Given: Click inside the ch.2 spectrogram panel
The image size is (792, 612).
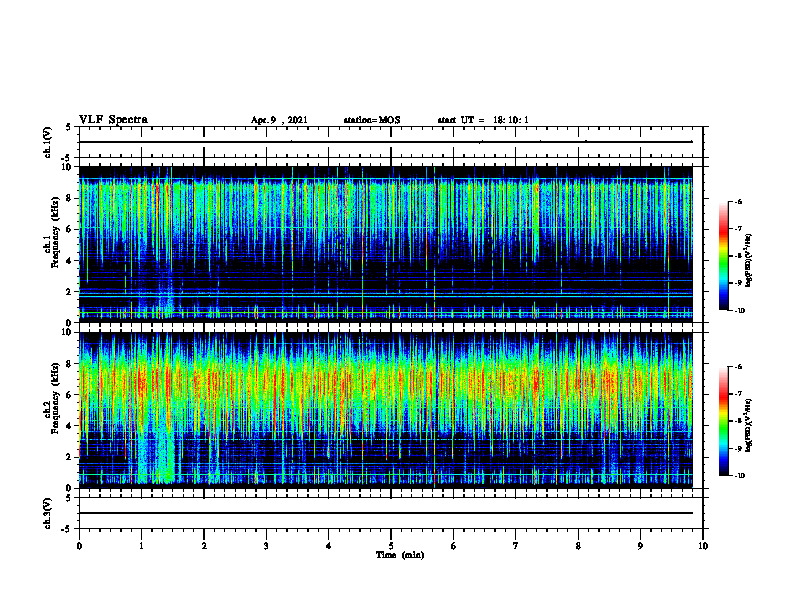Looking at the screenshot, I should coord(386,410).
